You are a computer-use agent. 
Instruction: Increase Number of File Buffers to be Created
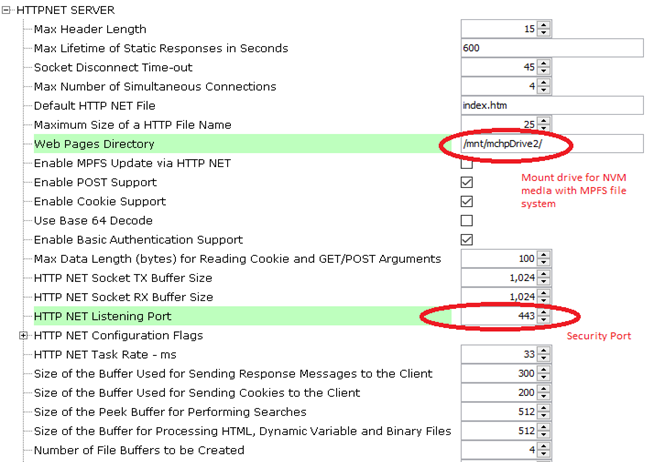(x=544, y=446)
